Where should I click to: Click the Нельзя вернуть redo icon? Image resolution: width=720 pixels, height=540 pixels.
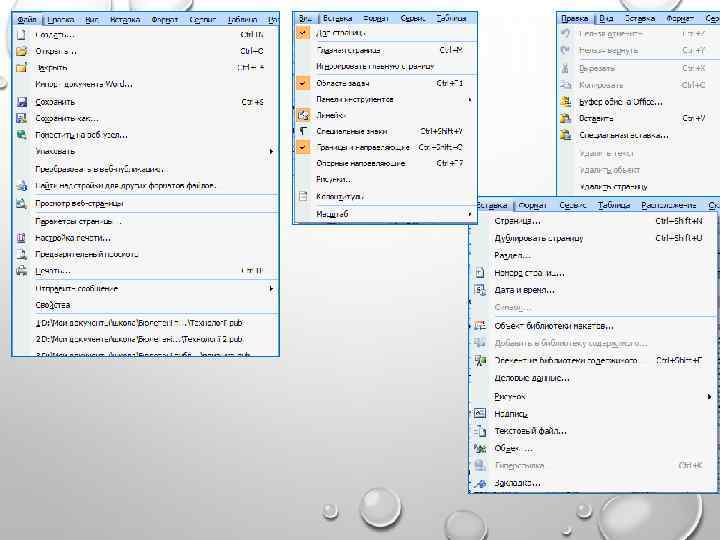(x=566, y=50)
